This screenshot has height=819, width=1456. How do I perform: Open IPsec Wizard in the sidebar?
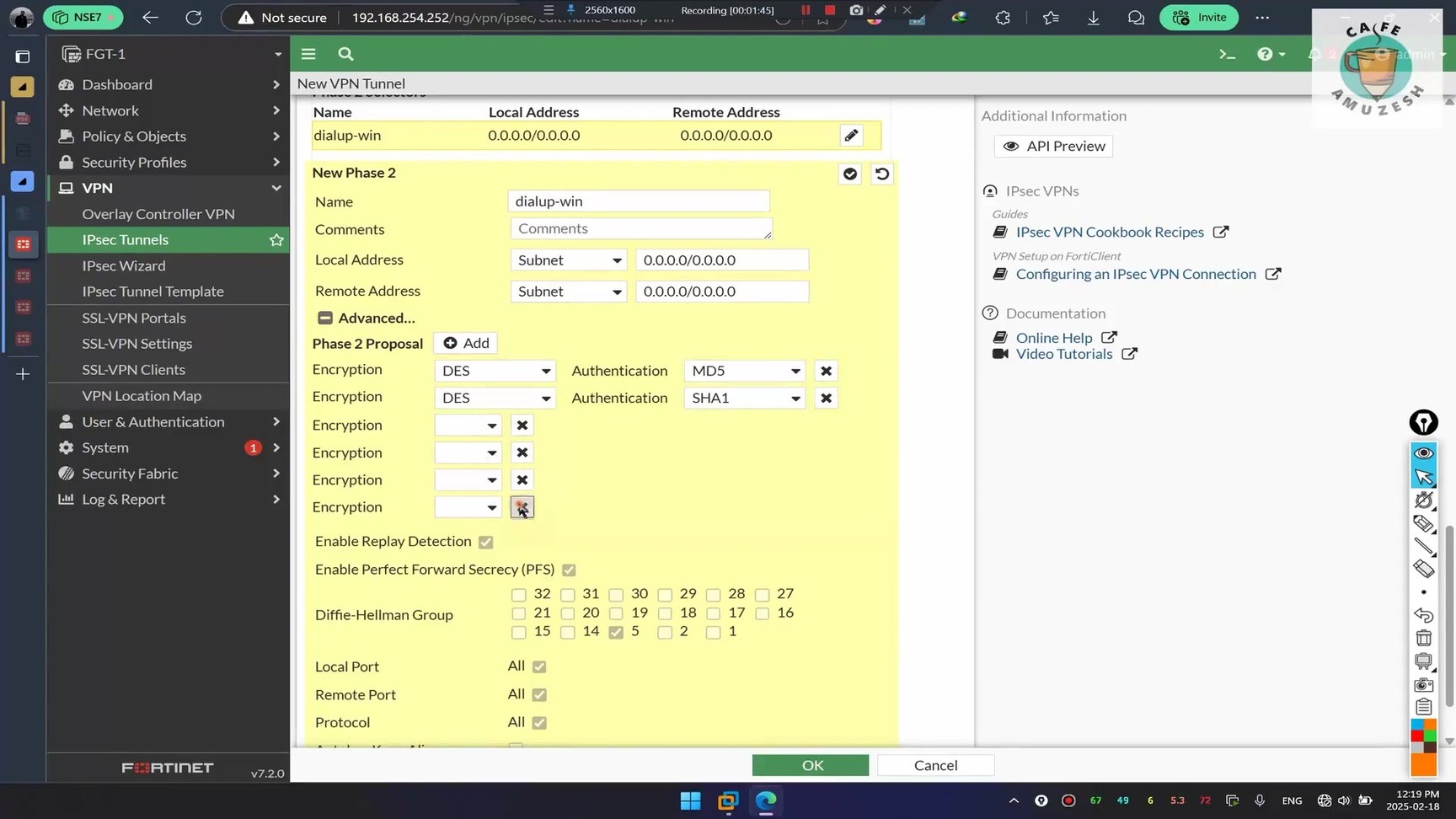point(124,265)
